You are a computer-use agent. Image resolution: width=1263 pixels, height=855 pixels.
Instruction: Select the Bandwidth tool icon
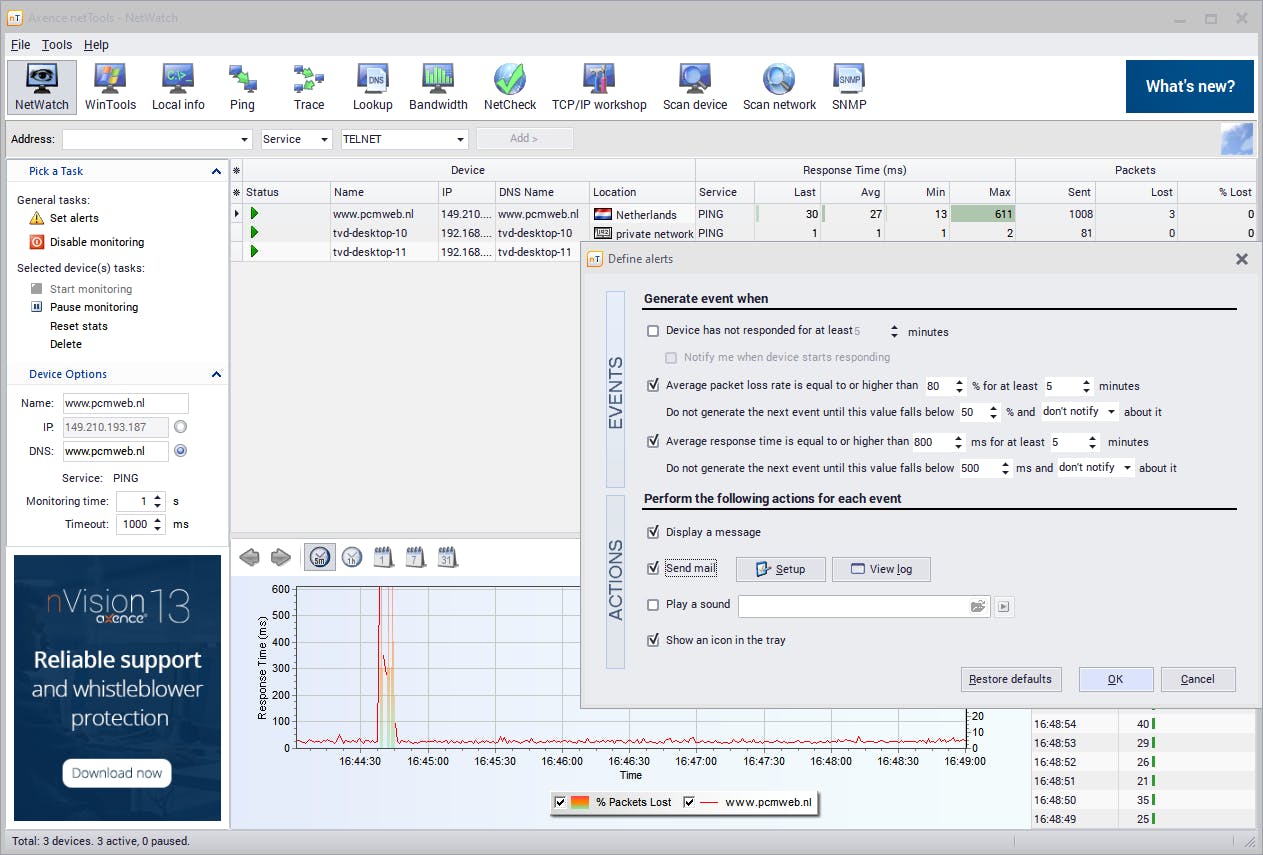pos(438,86)
